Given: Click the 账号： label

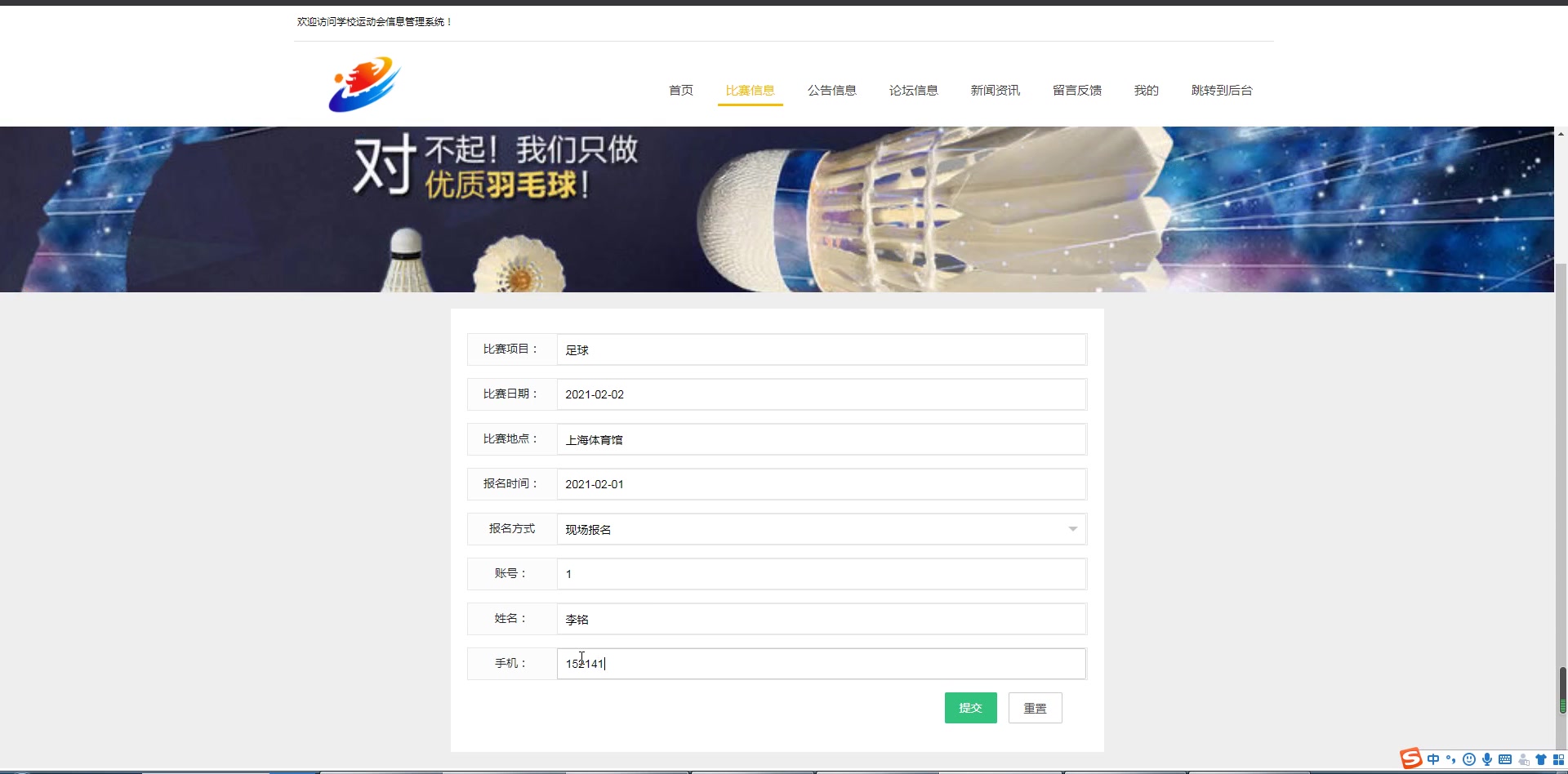Looking at the screenshot, I should tap(510, 573).
